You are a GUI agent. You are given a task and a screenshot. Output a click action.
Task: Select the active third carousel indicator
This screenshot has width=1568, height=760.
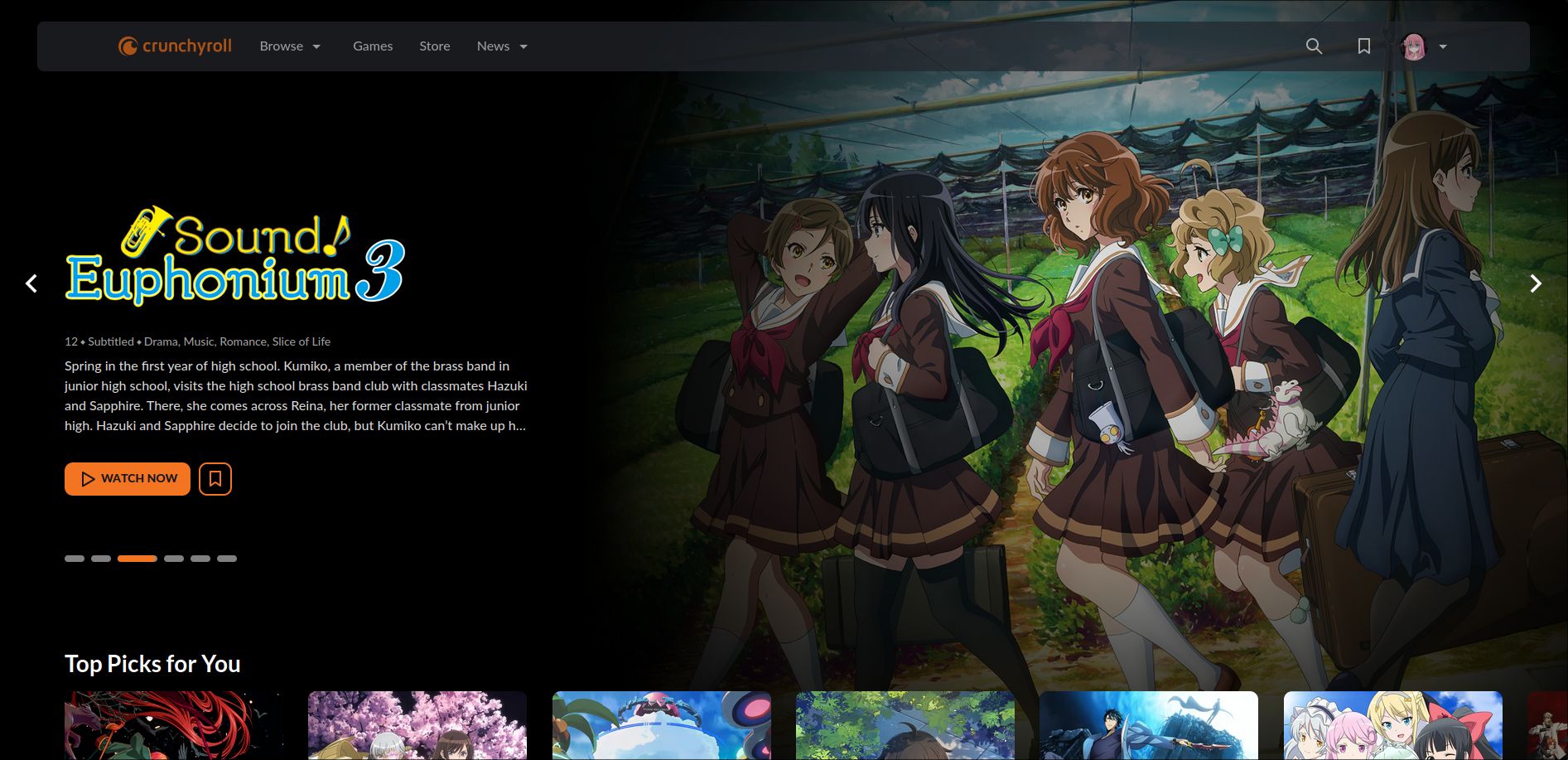coord(138,559)
